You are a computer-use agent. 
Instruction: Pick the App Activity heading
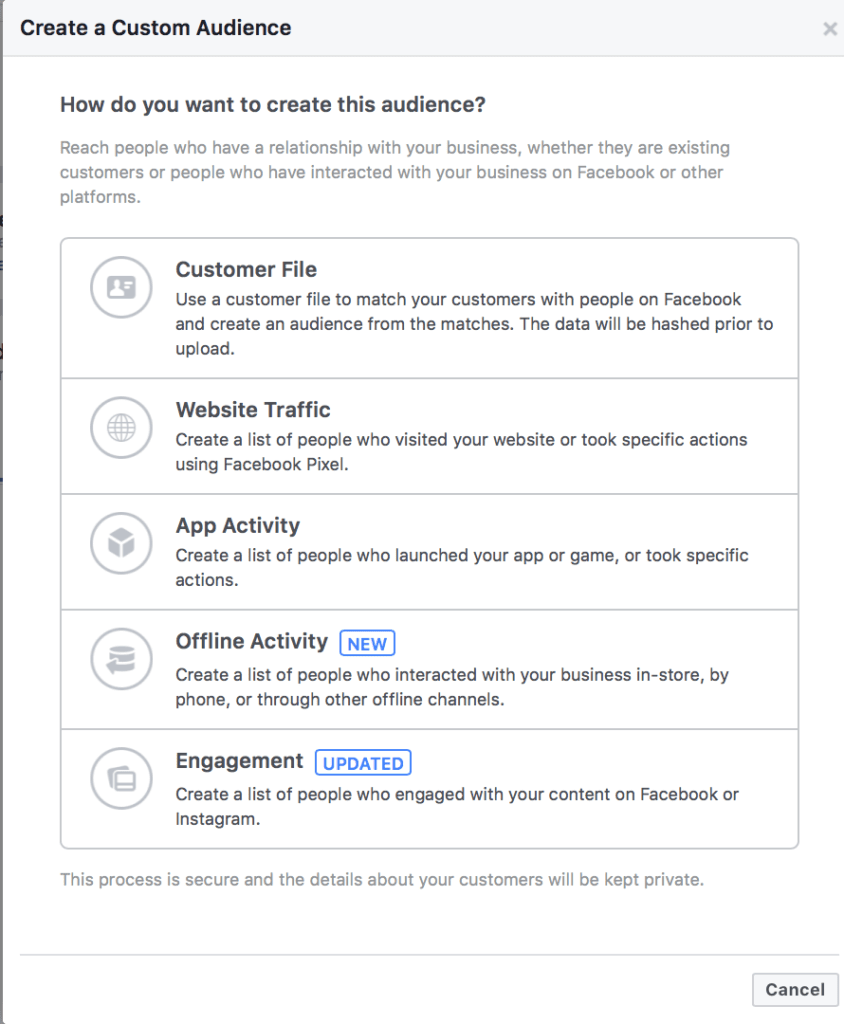pyautogui.click(x=237, y=526)
